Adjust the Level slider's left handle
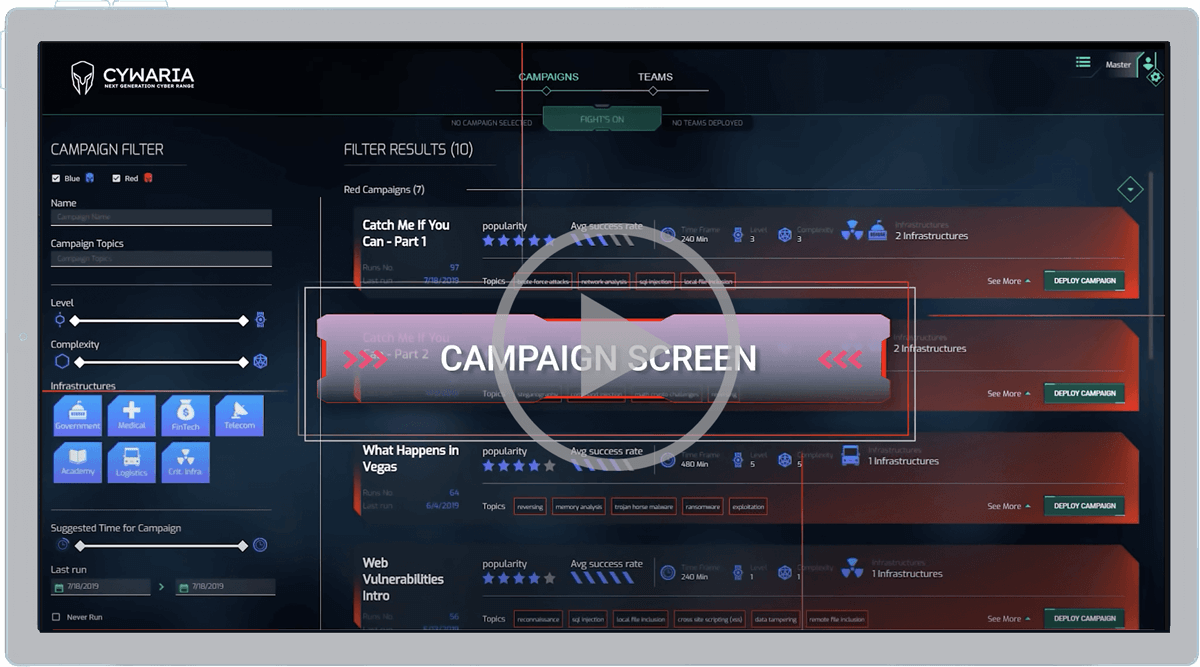Screen dimensions: 1200x667 (x=75, y=321)
